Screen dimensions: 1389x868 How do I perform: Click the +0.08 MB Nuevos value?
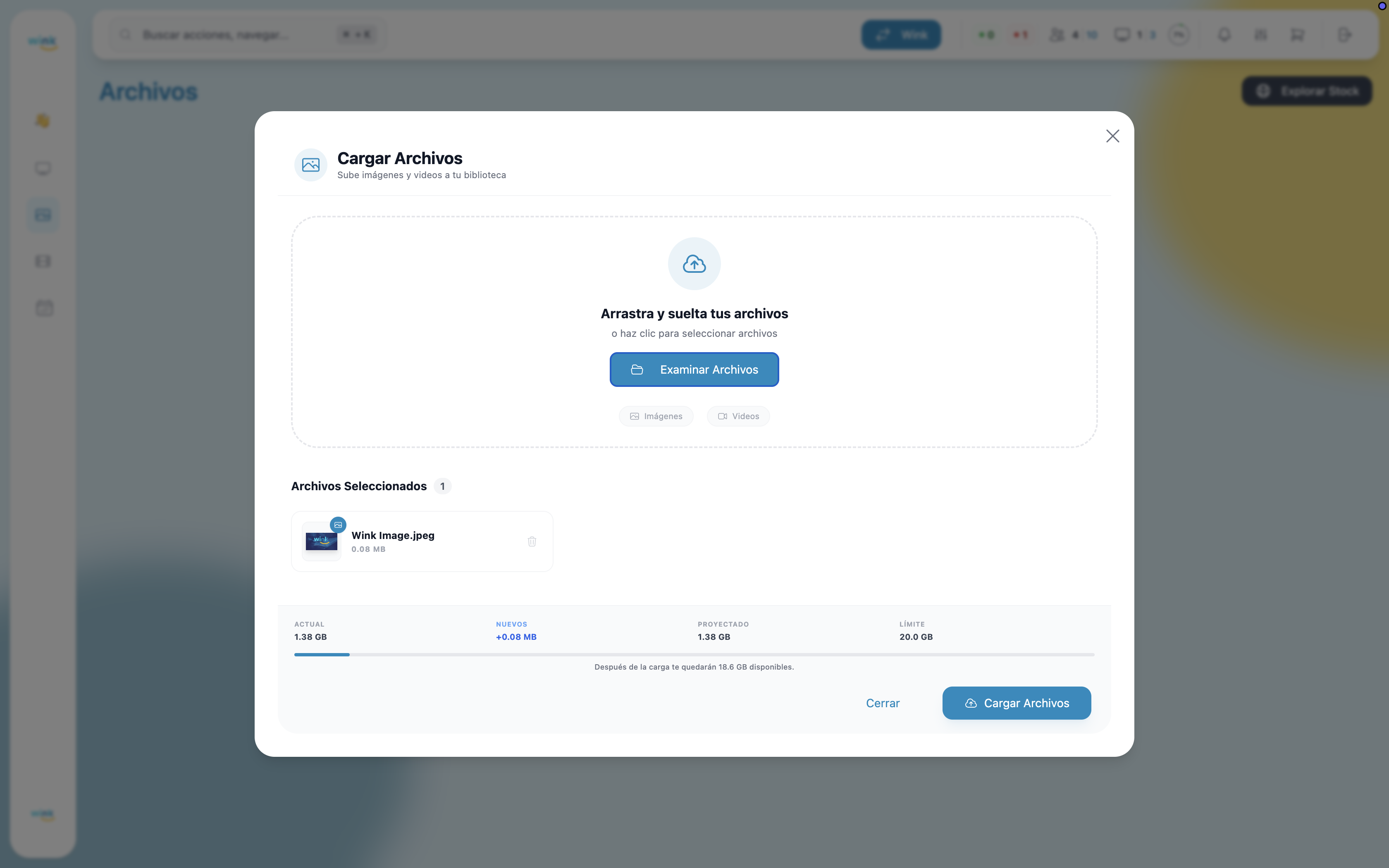coord(516,637)
